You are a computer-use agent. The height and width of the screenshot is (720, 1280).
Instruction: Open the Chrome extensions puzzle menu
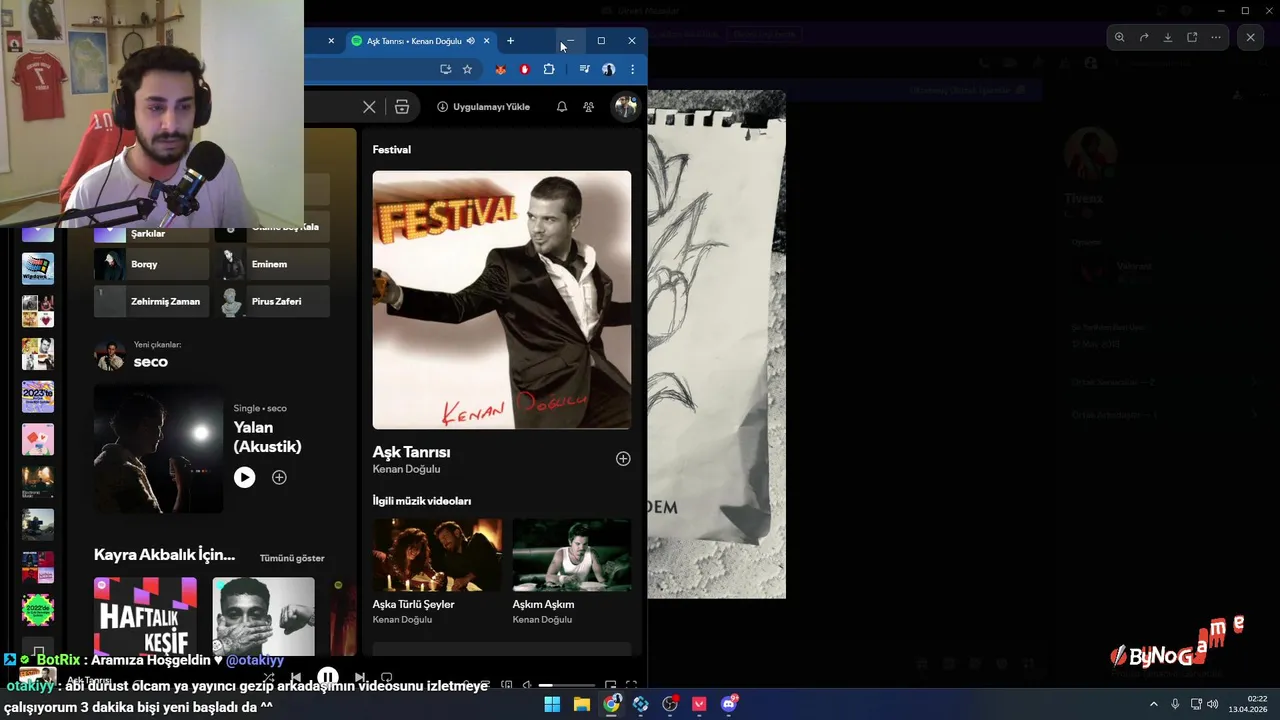pos(549,69)
